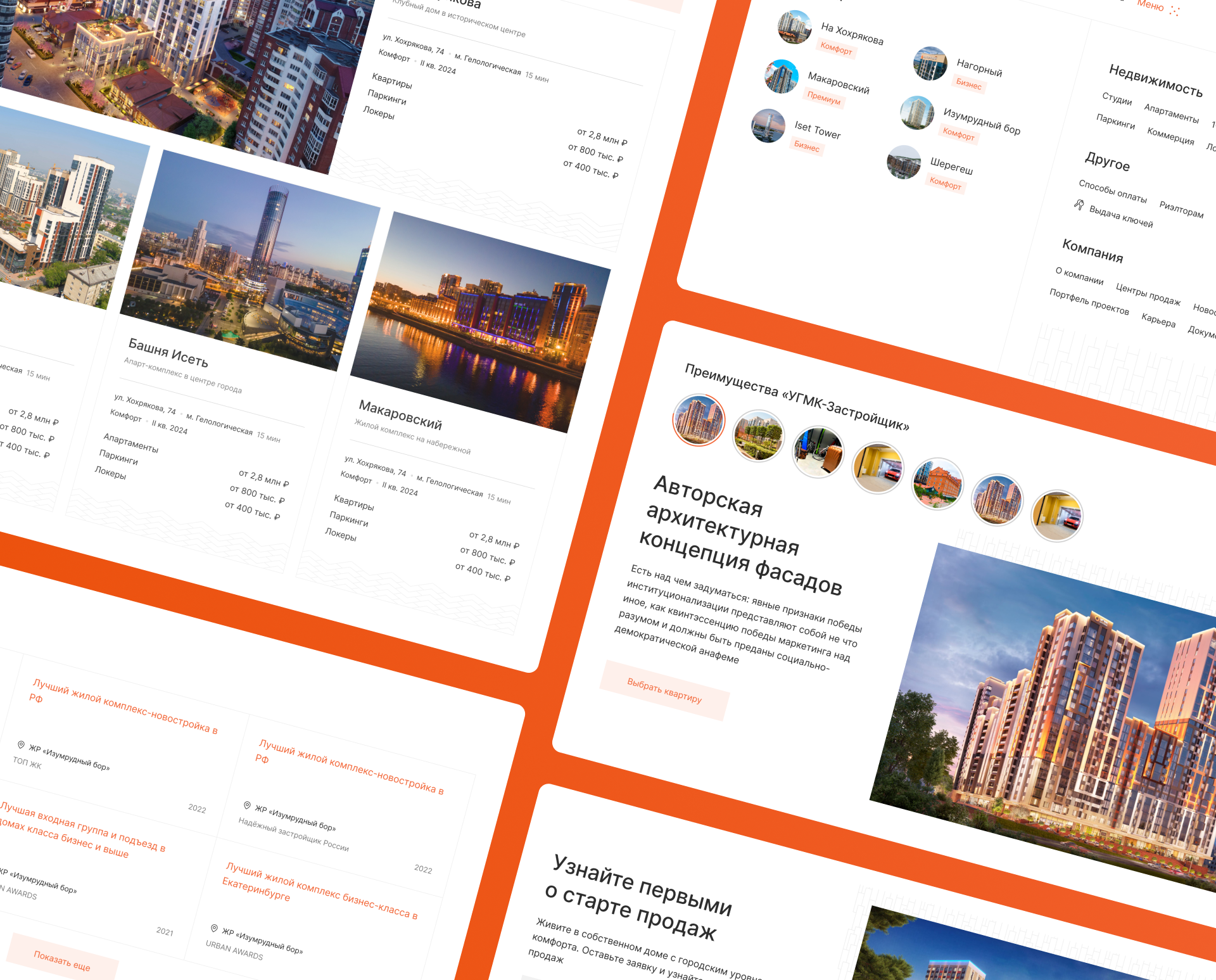
Task: Click the Шерегеш round project image
Action: tap(904, 162)
